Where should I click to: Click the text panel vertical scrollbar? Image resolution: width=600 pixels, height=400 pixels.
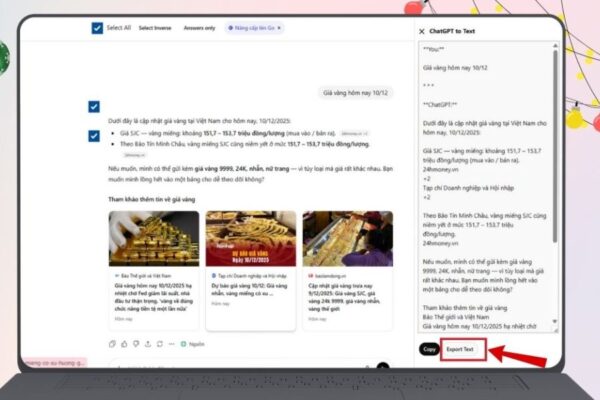(556, 150)
